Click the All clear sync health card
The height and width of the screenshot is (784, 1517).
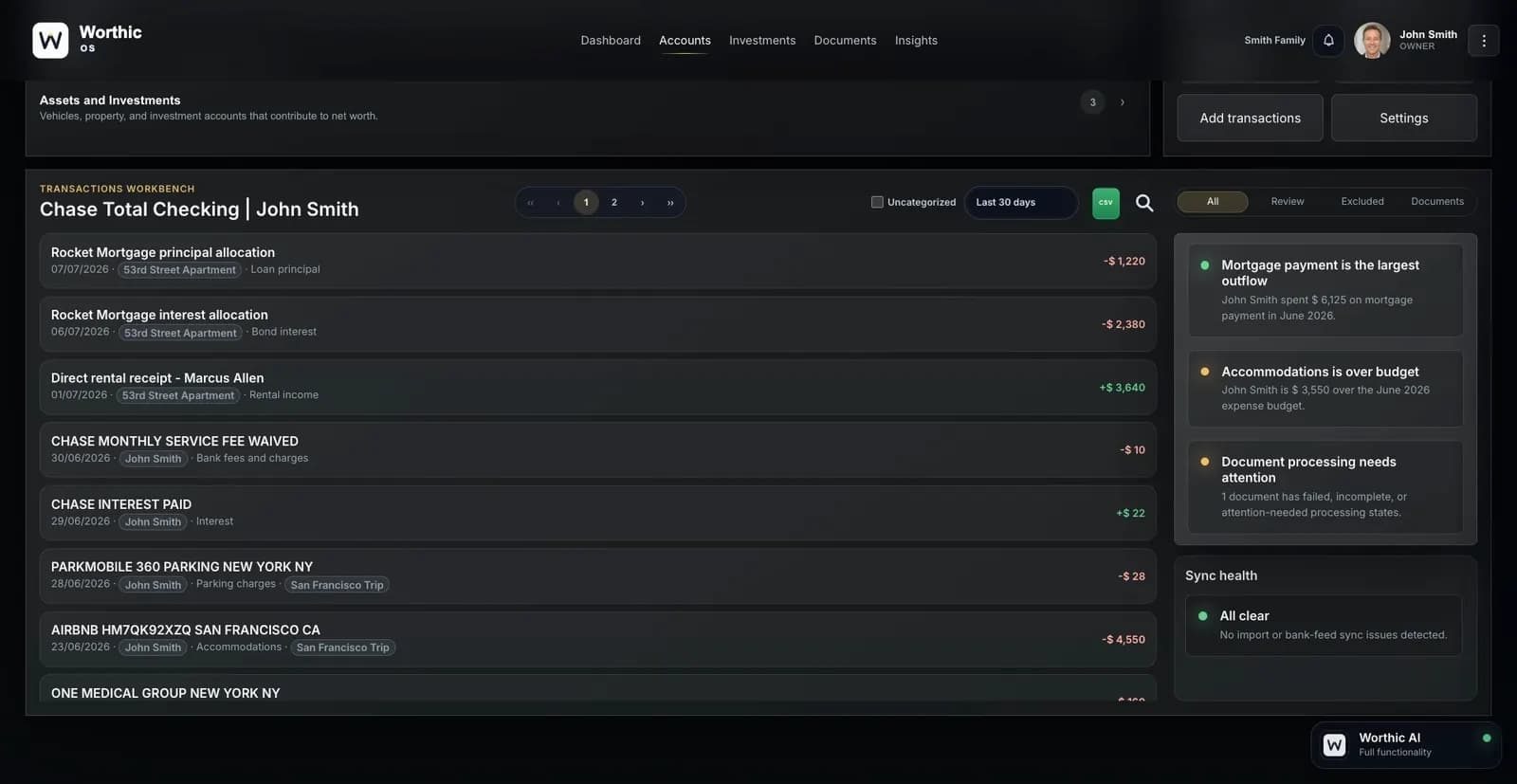click(1324, 625)
